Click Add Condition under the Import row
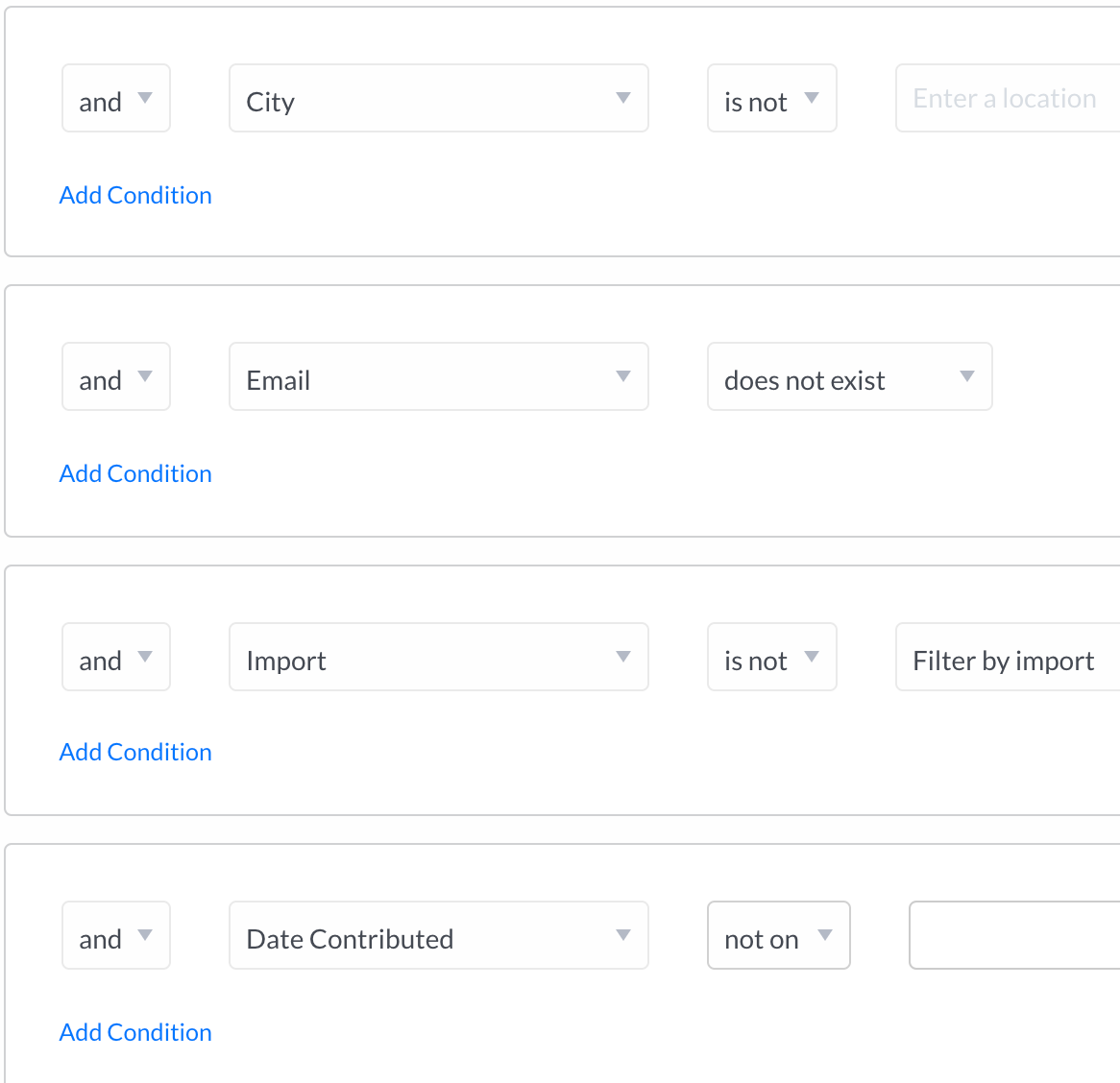This screenshot has height=1083, width=1120. point(135,752)
